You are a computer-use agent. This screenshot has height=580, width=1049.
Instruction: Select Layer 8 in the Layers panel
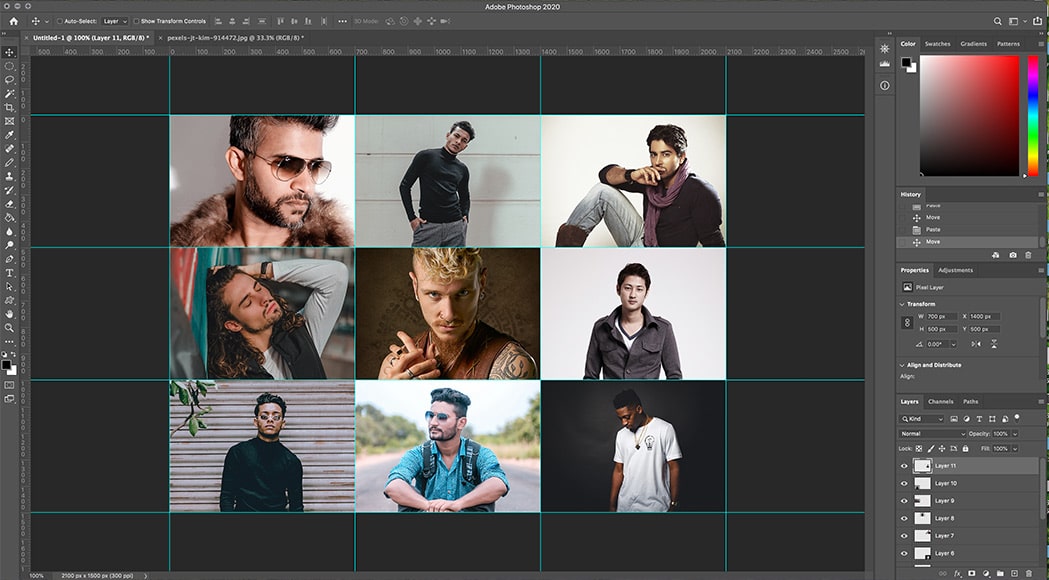(946, 518)
